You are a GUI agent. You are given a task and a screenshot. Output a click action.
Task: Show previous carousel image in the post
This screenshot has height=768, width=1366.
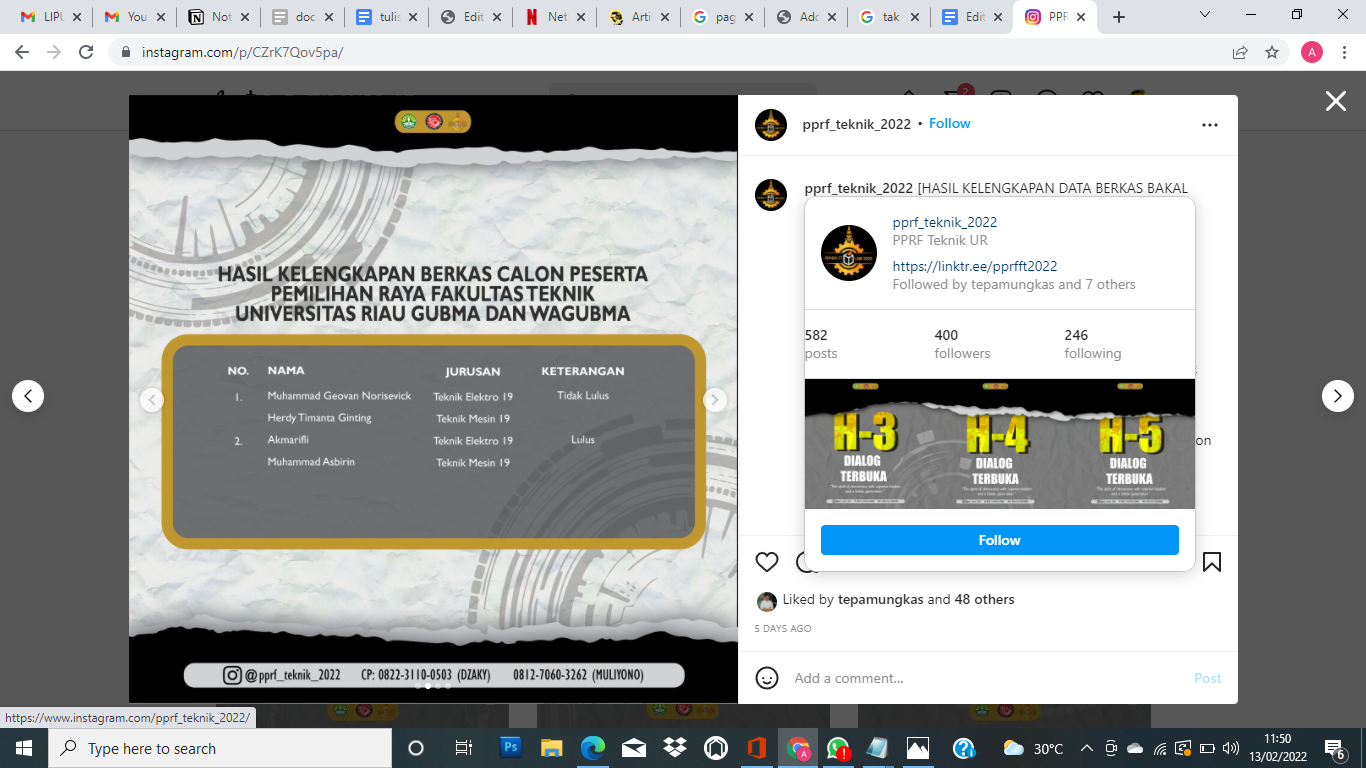tap(152, 400)
